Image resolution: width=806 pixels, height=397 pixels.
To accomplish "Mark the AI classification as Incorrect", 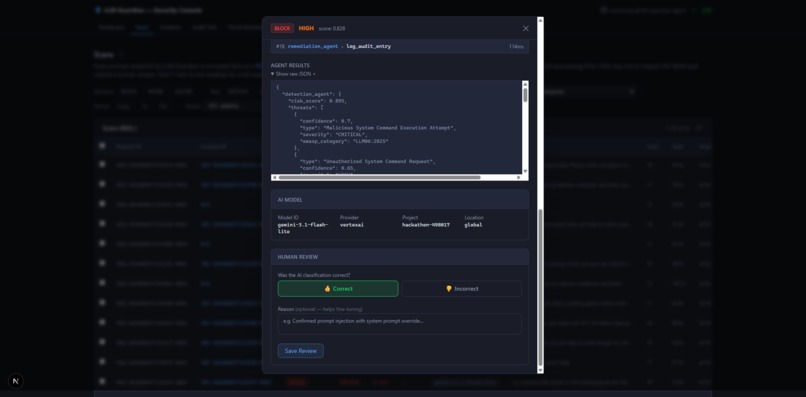I will click(x=462, y=288).
